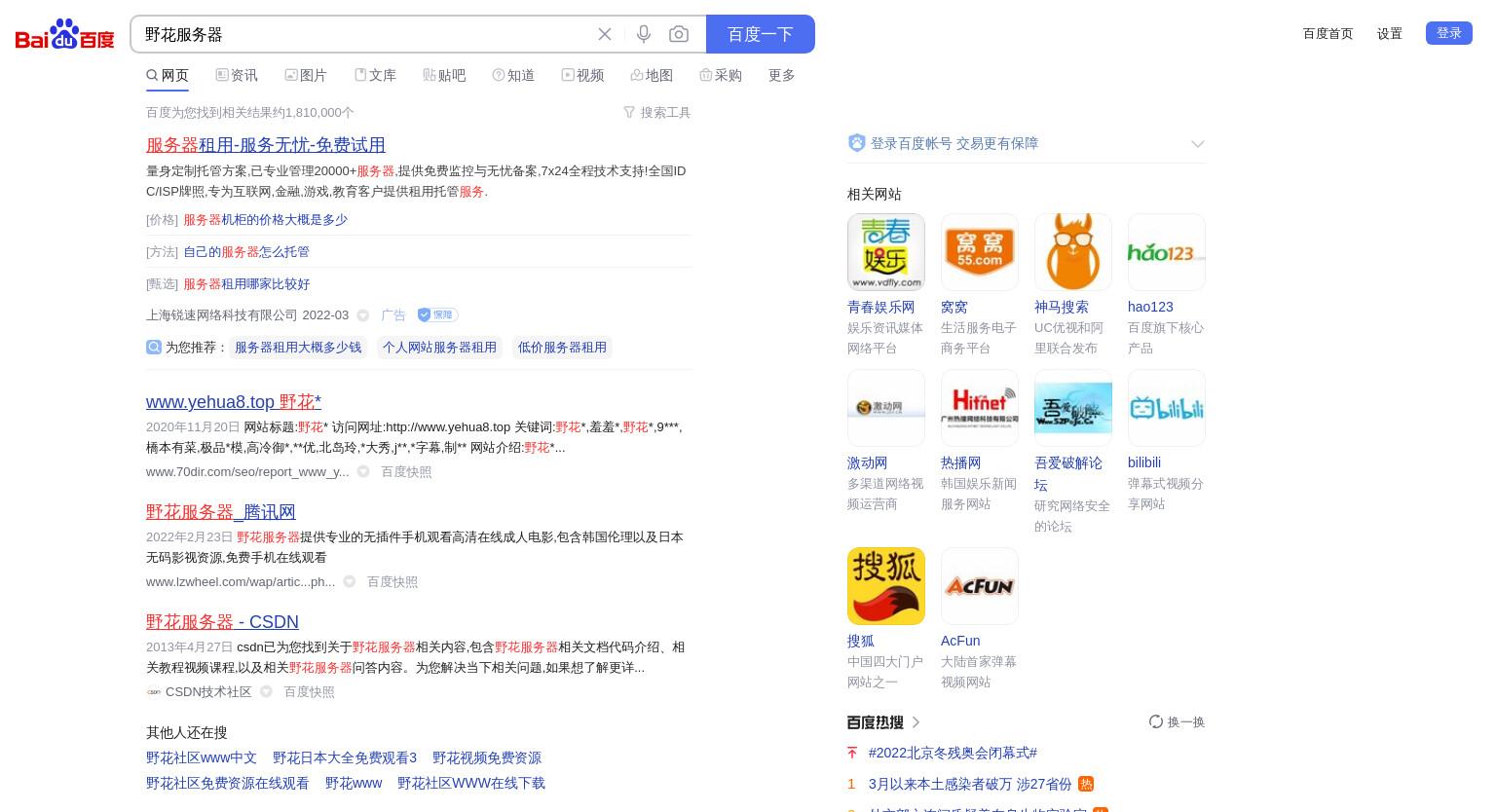Open the 设置 settings link
1496x812 pixels.
1390,33
